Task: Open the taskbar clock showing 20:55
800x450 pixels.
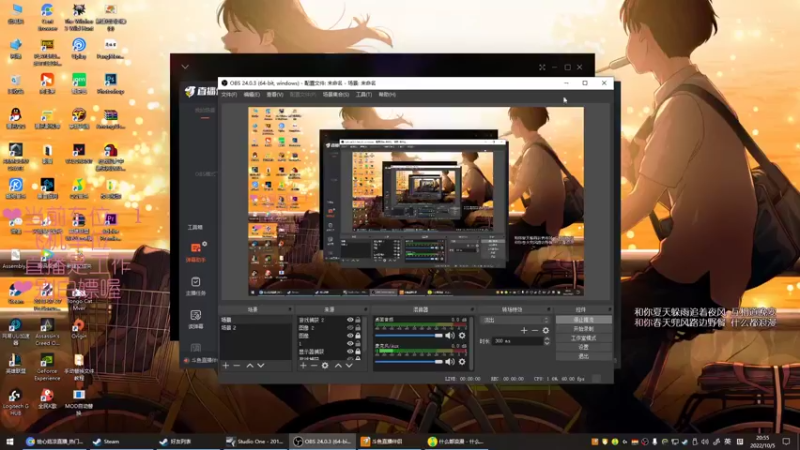Action: click(762, 441)
